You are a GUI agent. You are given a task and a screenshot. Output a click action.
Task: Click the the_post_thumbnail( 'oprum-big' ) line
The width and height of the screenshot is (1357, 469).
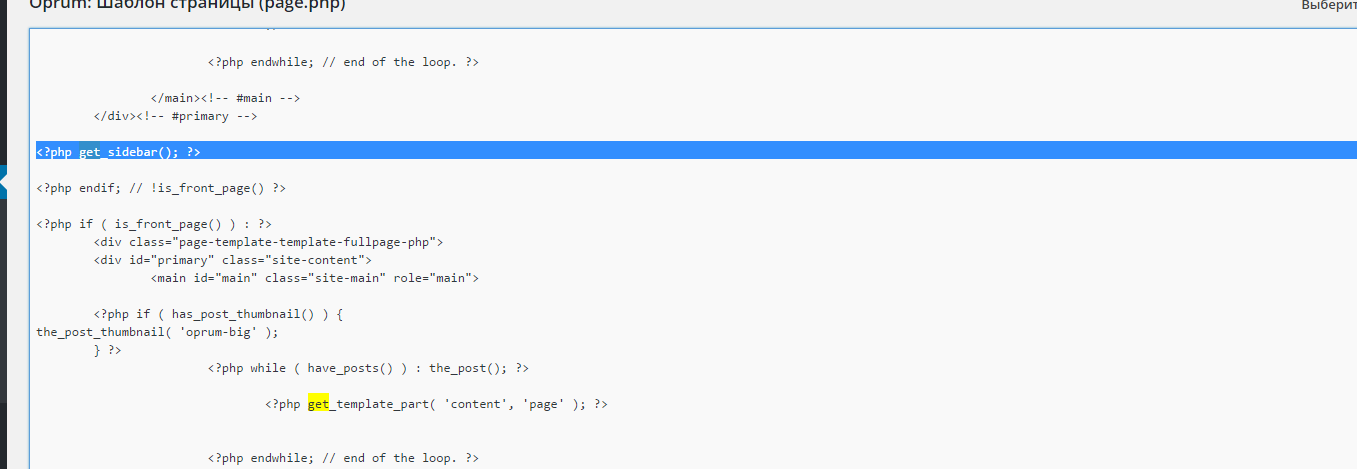pyautogui.click(x=157, y=332)
